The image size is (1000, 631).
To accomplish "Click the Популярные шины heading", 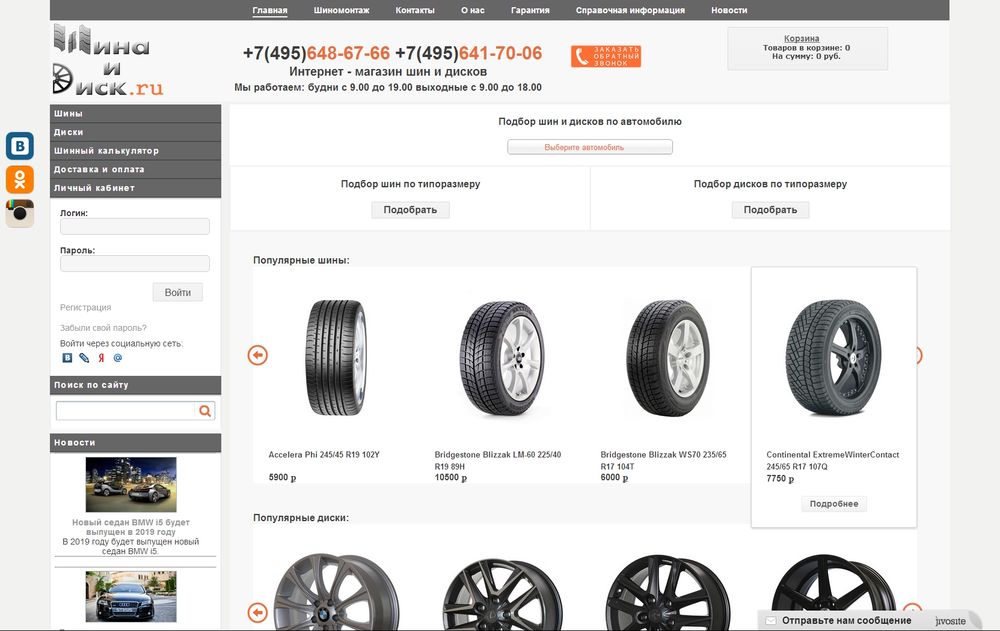I will (301, 260).
